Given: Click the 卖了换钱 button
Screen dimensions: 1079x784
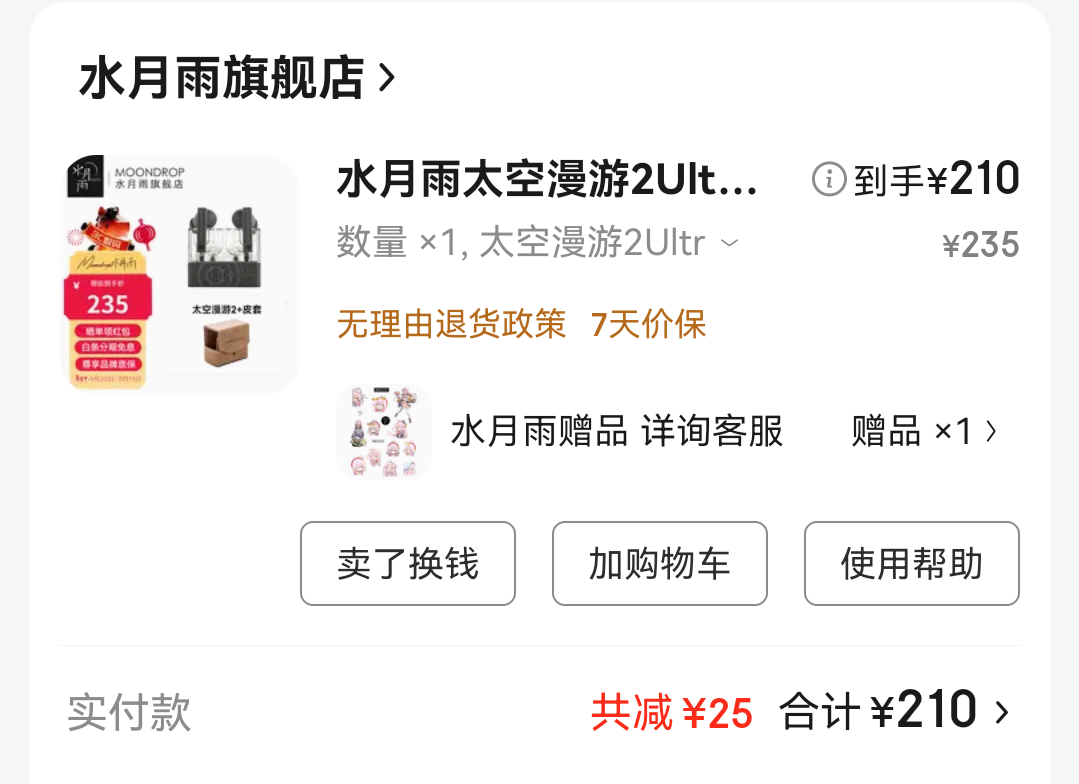Looking at the screenshot, I should tap(407, 563).
